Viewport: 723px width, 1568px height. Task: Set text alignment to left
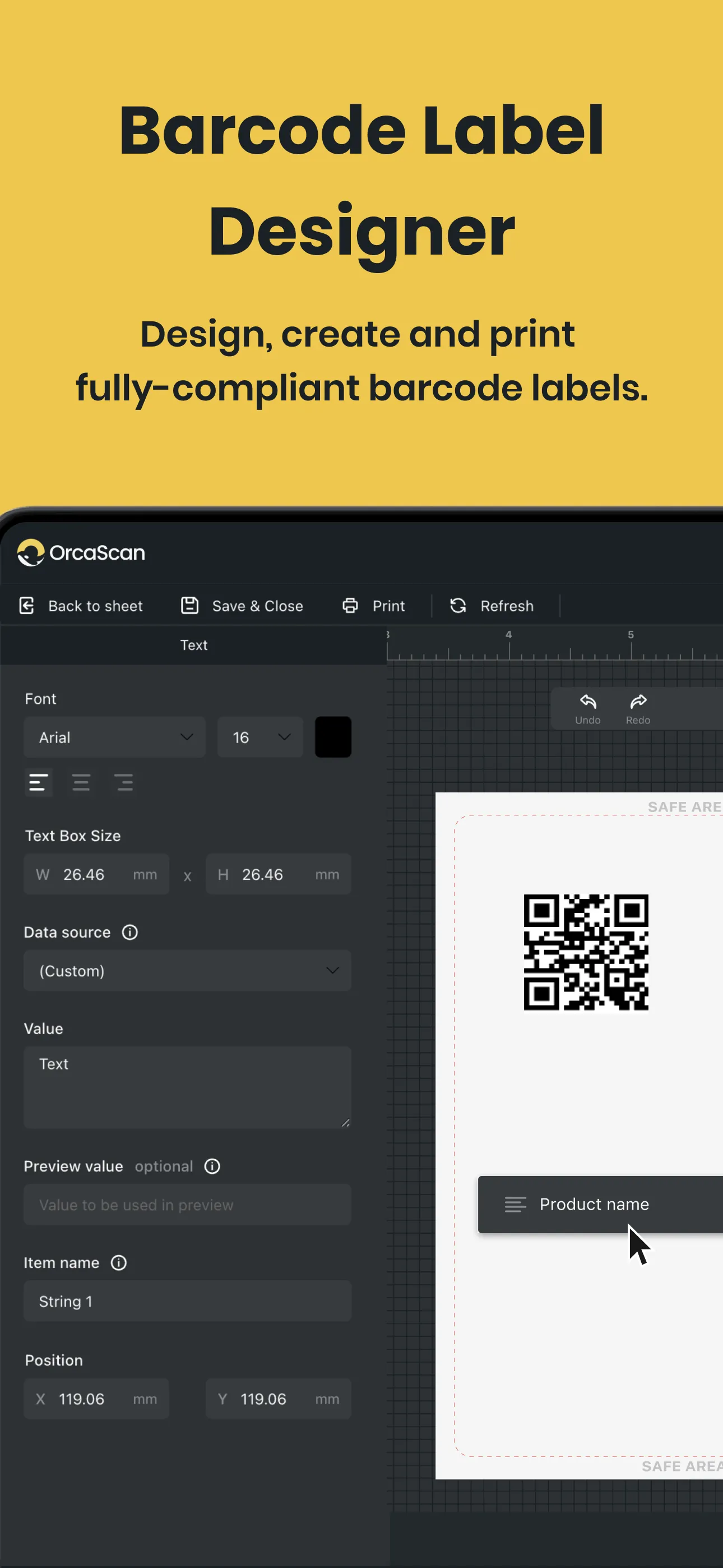(38, 782)
